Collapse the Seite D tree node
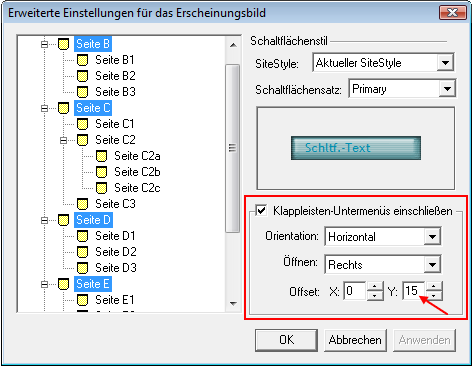The width and height of the screenshot is (472, 366). [44, 220]
